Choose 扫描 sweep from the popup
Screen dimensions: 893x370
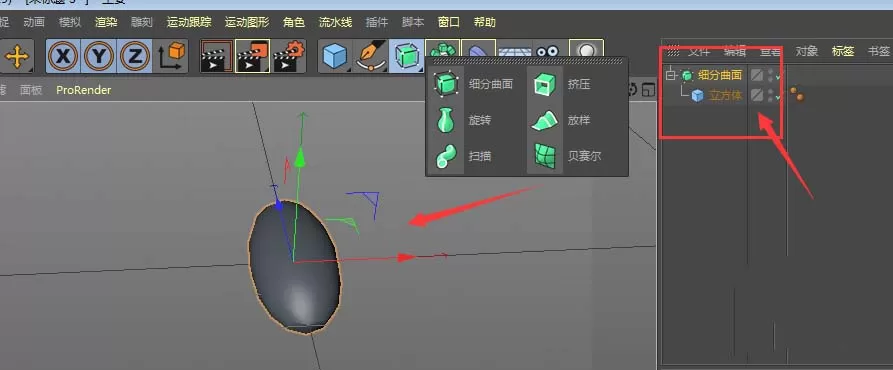463,156
